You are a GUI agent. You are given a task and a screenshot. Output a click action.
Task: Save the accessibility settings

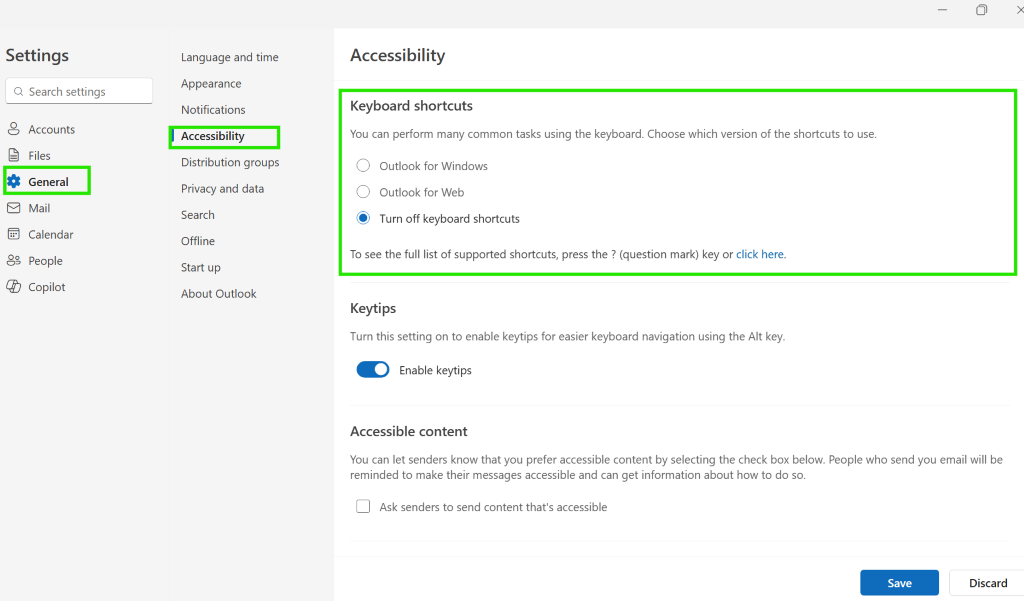tap(899, 583)
